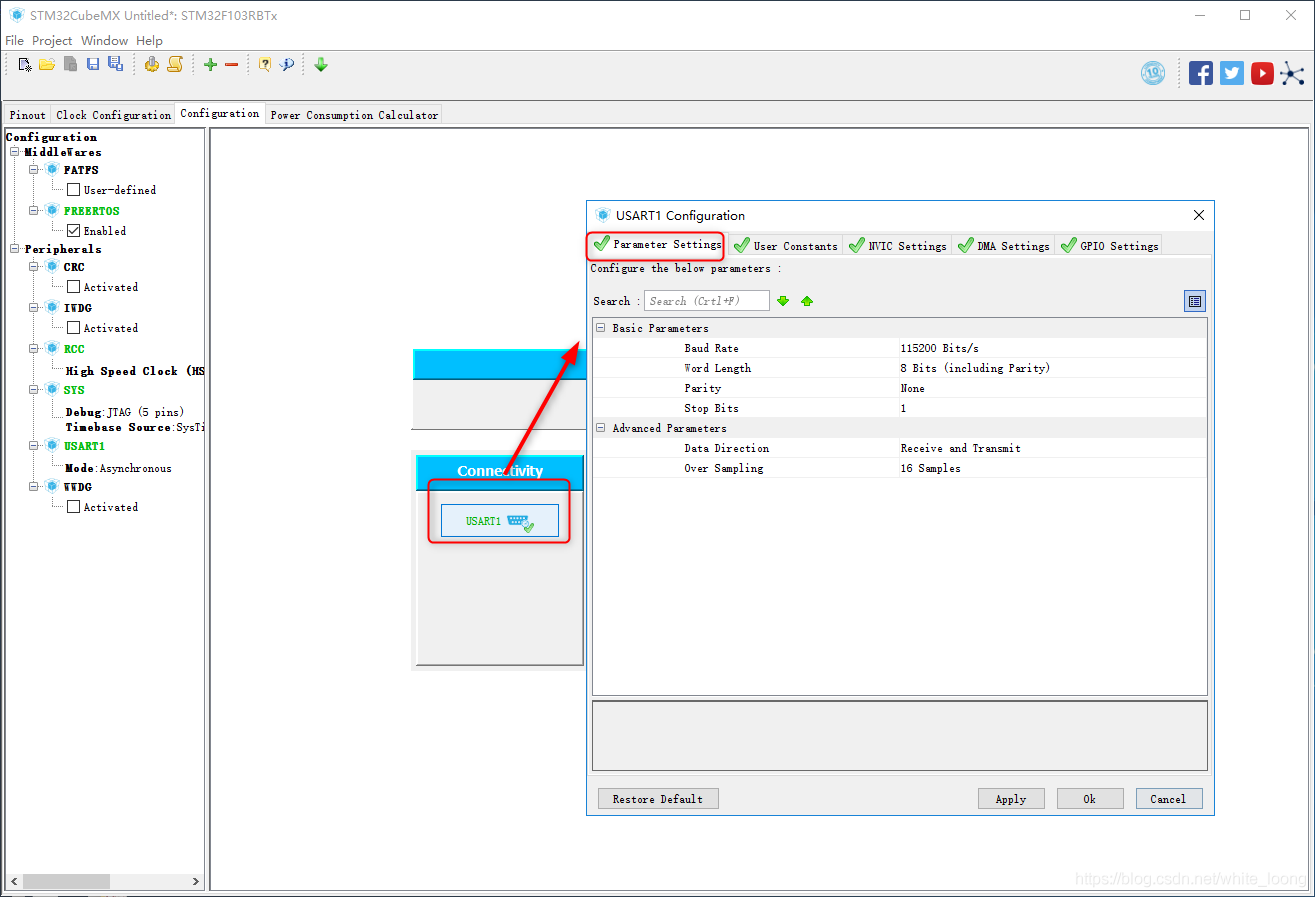
Task: Open the ST YouTube channel icon
Action: [1262, 73]
